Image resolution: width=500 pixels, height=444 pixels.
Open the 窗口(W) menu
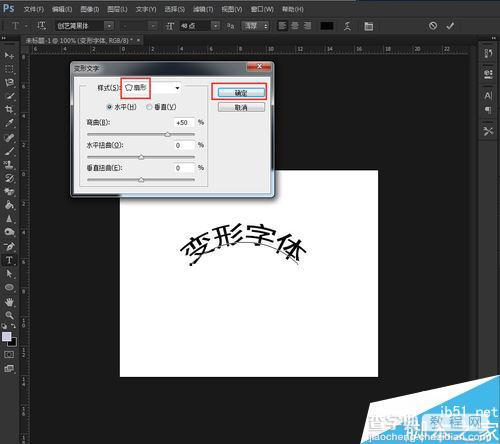click(x=262, y=9)
